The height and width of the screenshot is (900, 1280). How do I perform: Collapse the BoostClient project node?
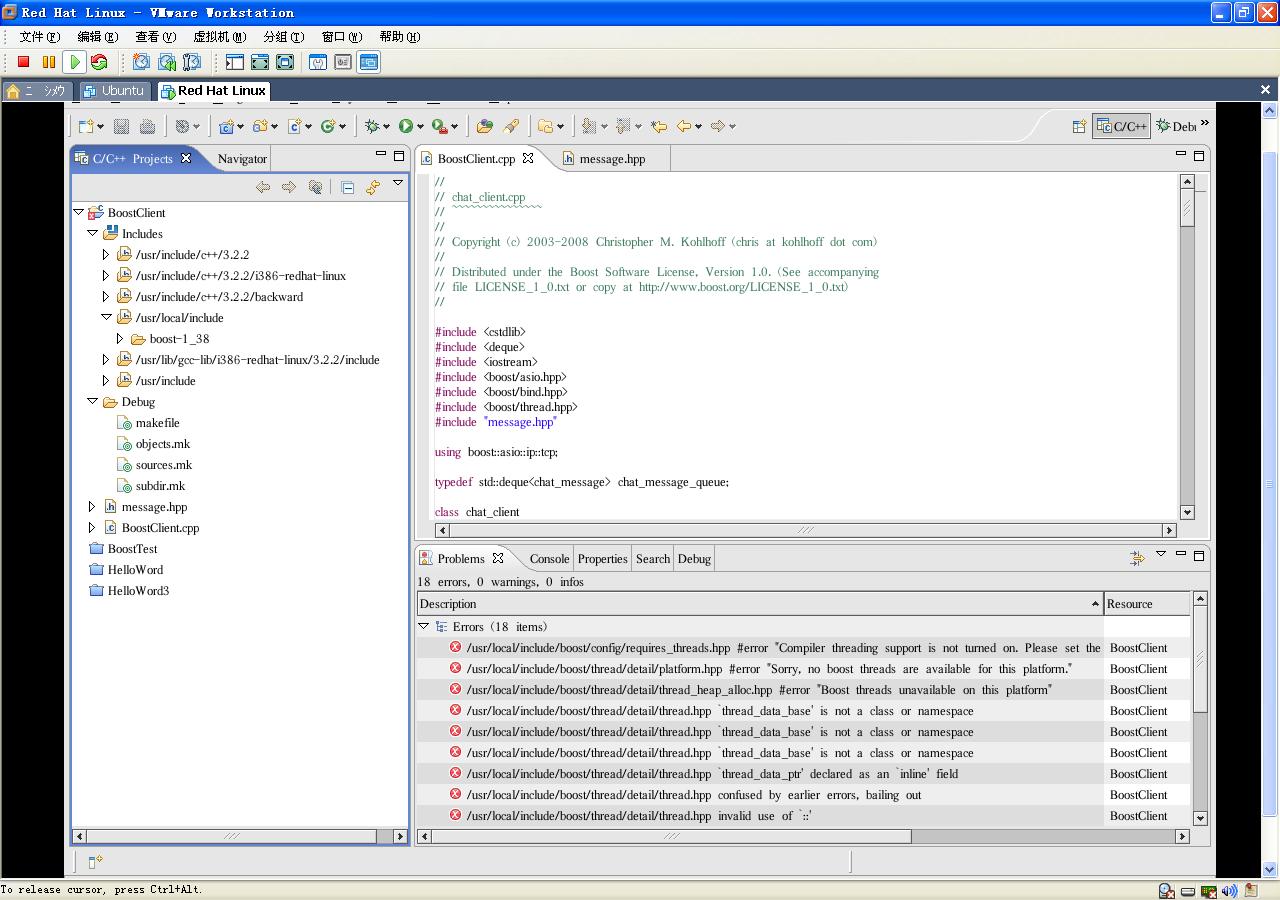[x=78, y=212]
